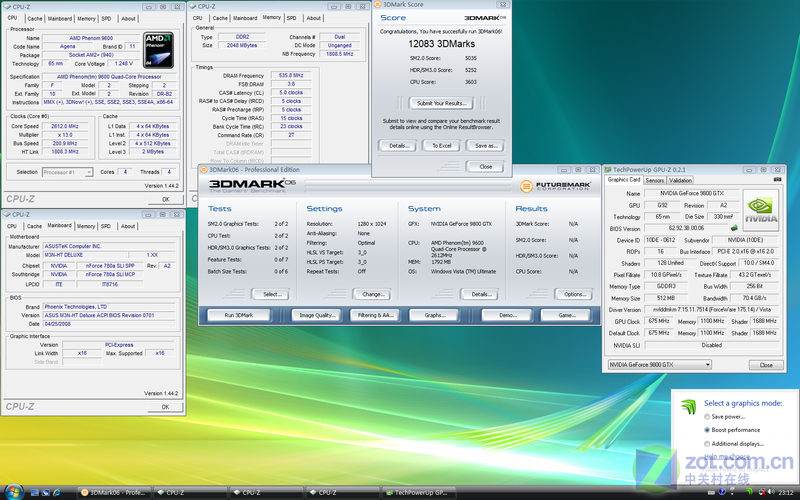Click the NVIDIA icon in graphics mode popup
Viewport: 800px width, 500px height.
point(688,407)
